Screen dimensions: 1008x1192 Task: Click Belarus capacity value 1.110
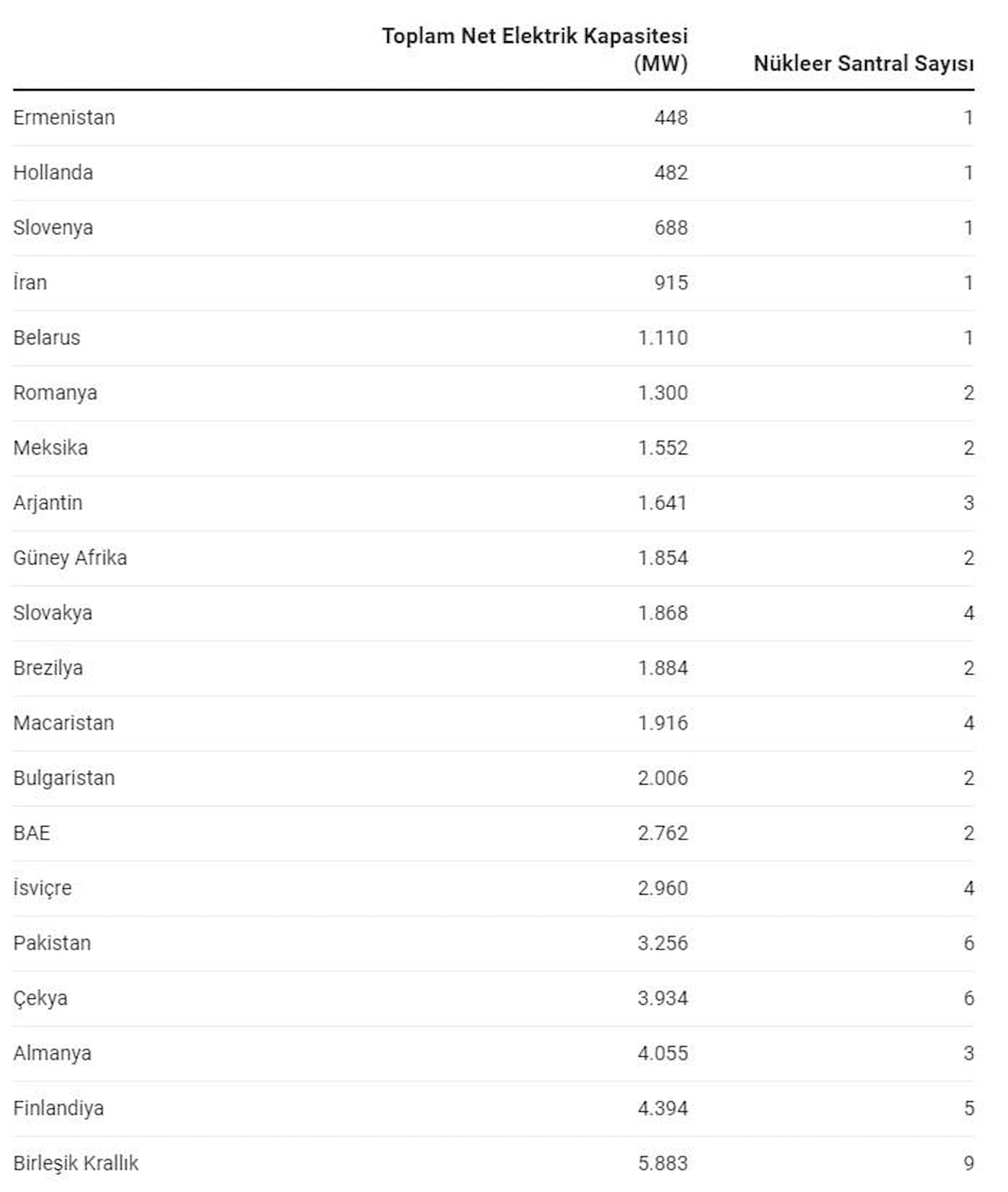pyautogui.click(x=662, y=338)
